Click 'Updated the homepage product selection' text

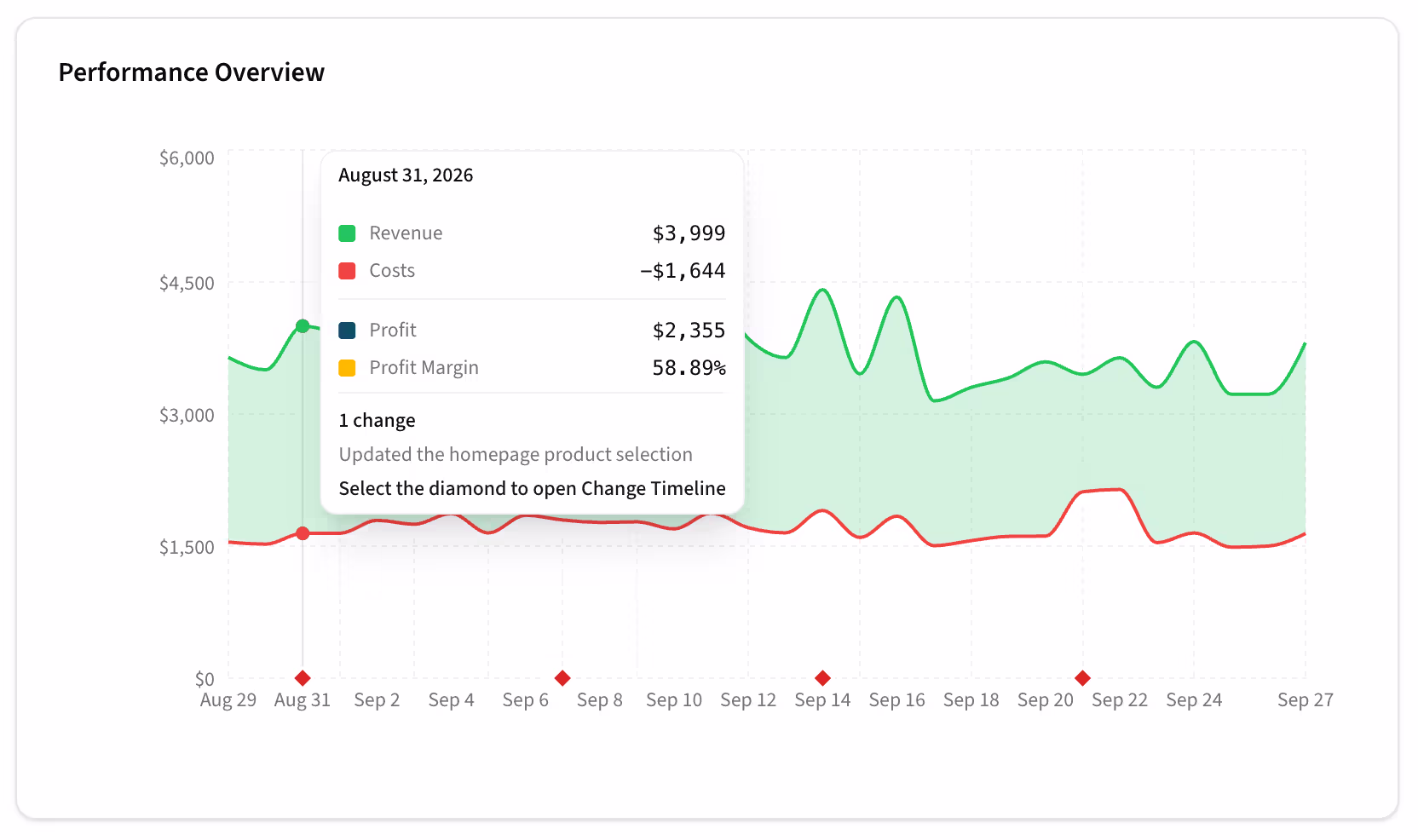pyautogui.click(x=516, y=455)
